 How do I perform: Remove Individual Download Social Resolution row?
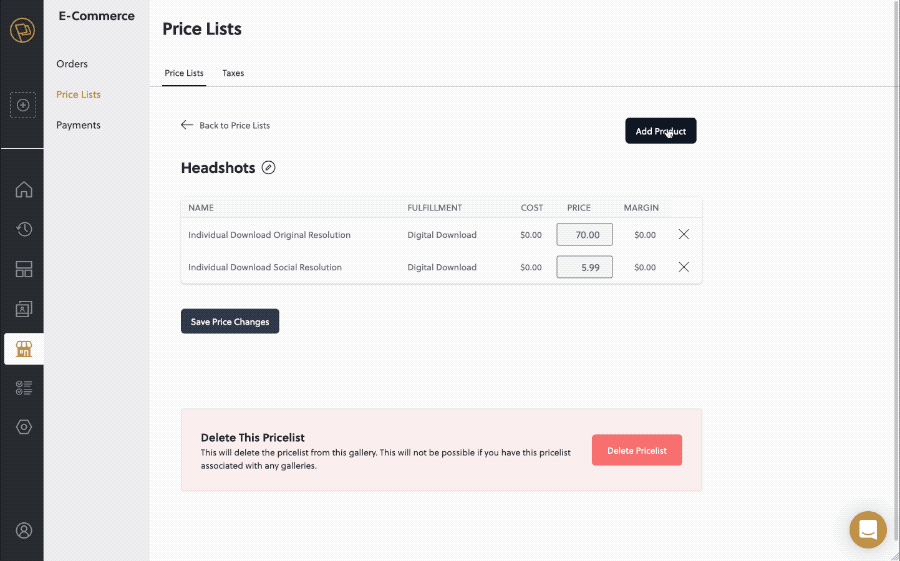[684, 267]
